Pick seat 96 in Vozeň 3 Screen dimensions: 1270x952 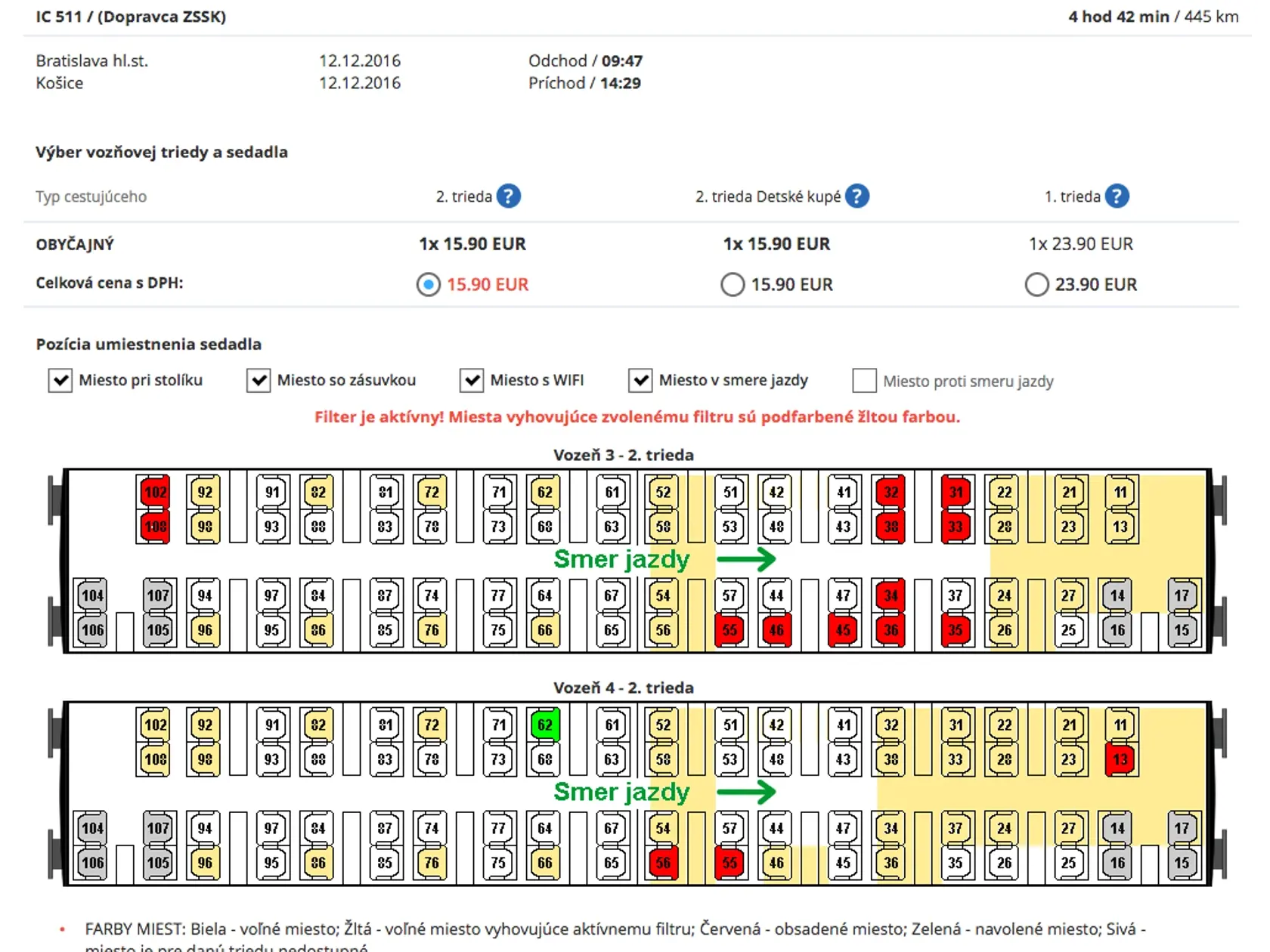tap(204, 629)
